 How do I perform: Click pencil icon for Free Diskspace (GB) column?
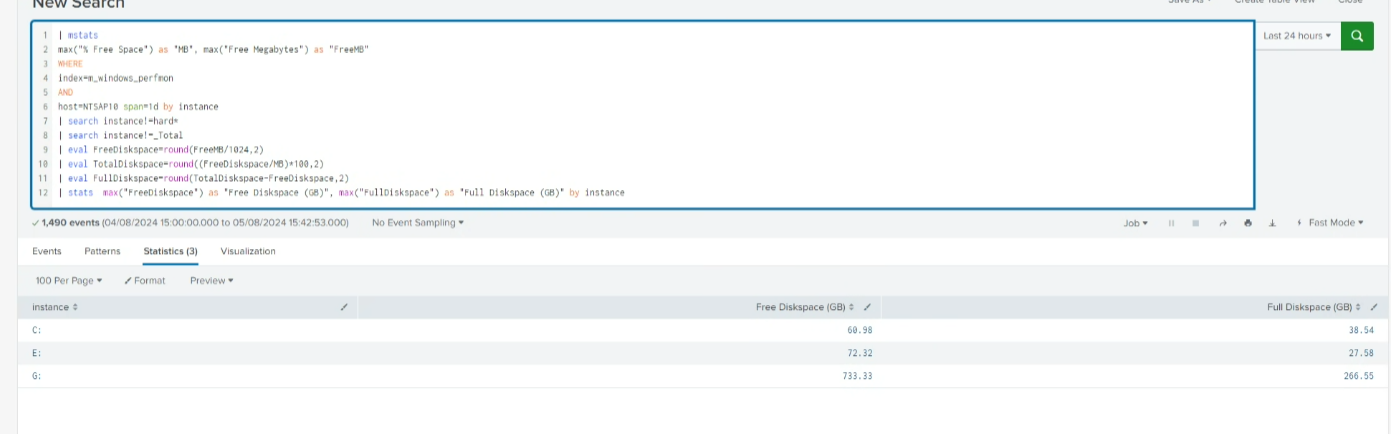coord(867,307)
